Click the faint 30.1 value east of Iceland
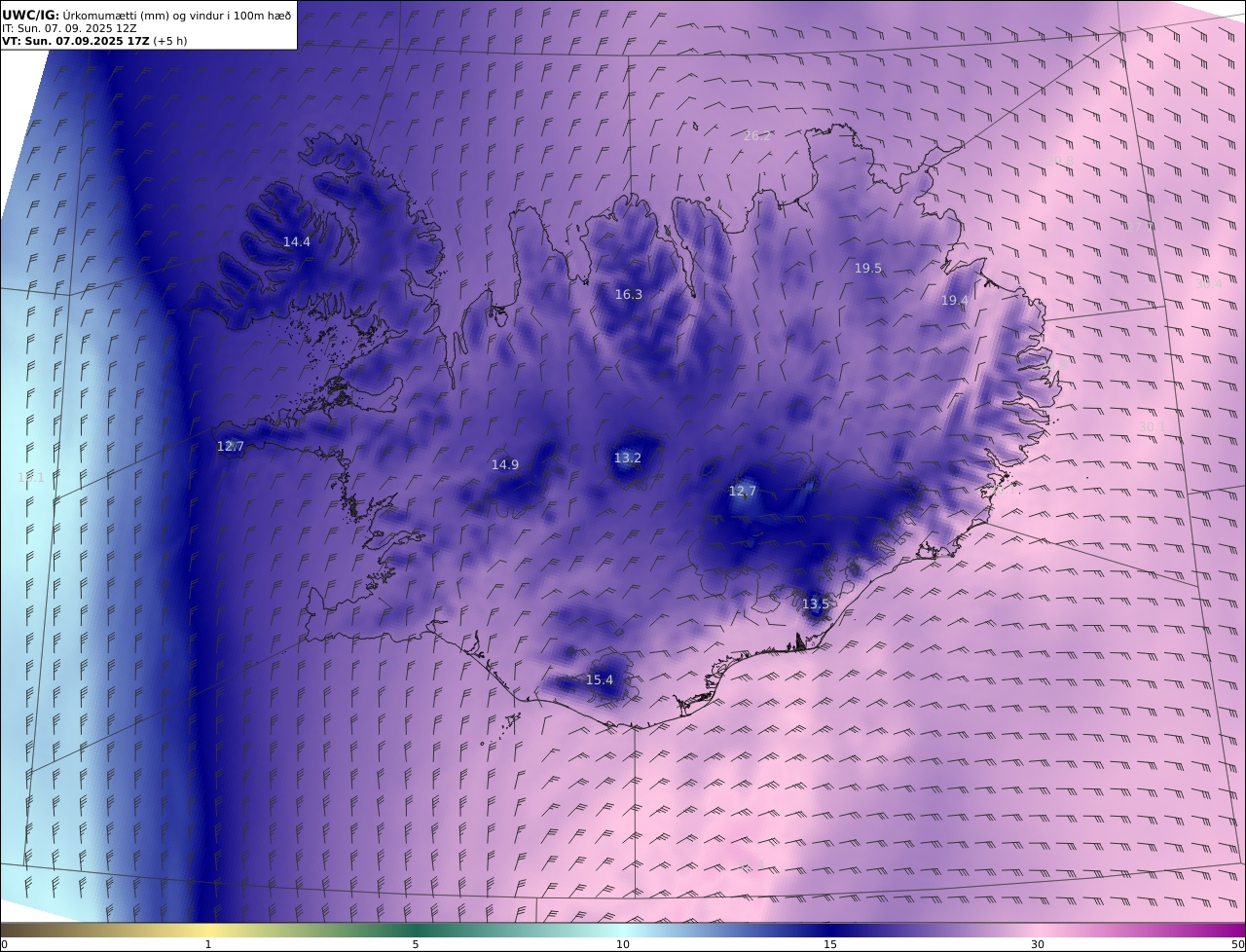The width and height of the screenshot is (1246, 952). [1153, 426]
